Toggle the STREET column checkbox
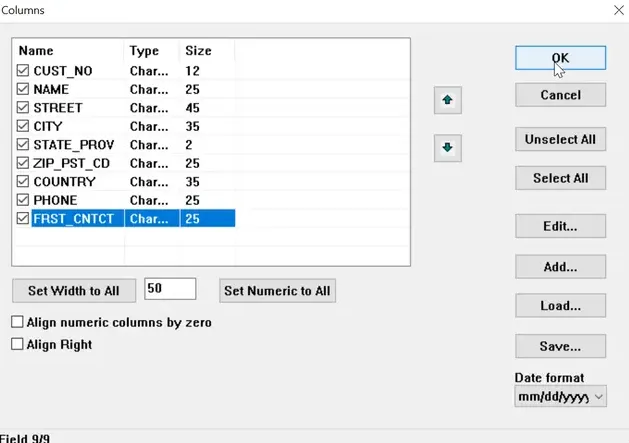 pyautogui.click(x=23, y=107)
